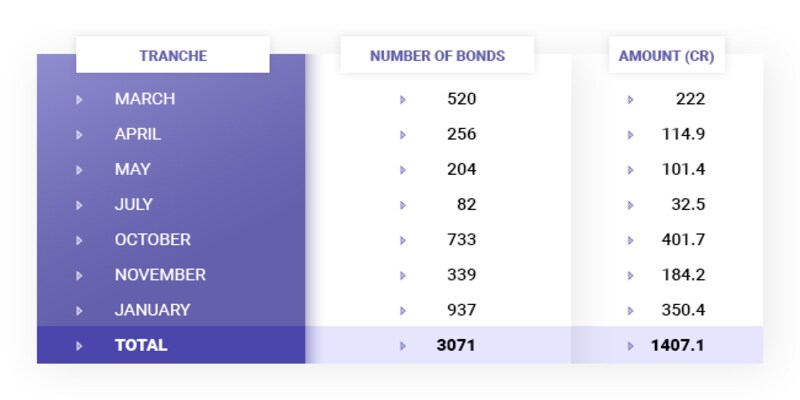Click the arrow icon beside APRIL
Viewport: 800px width, 400px height.
coord(79,134)
